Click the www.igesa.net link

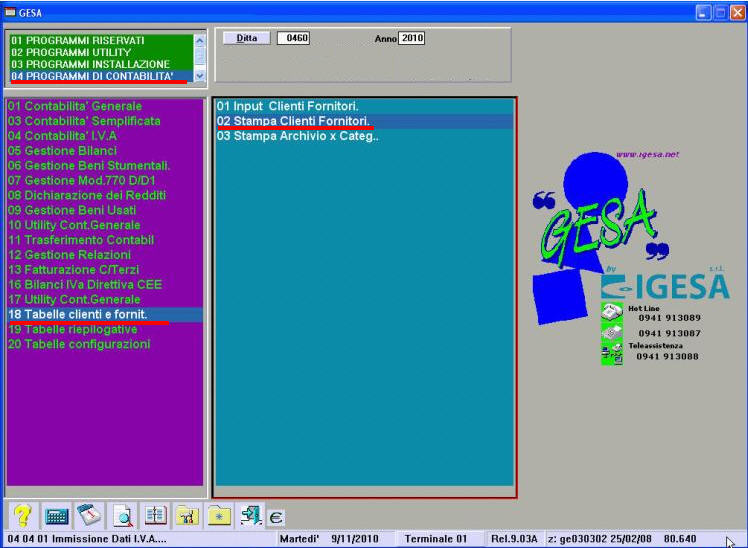pos(647,155)
